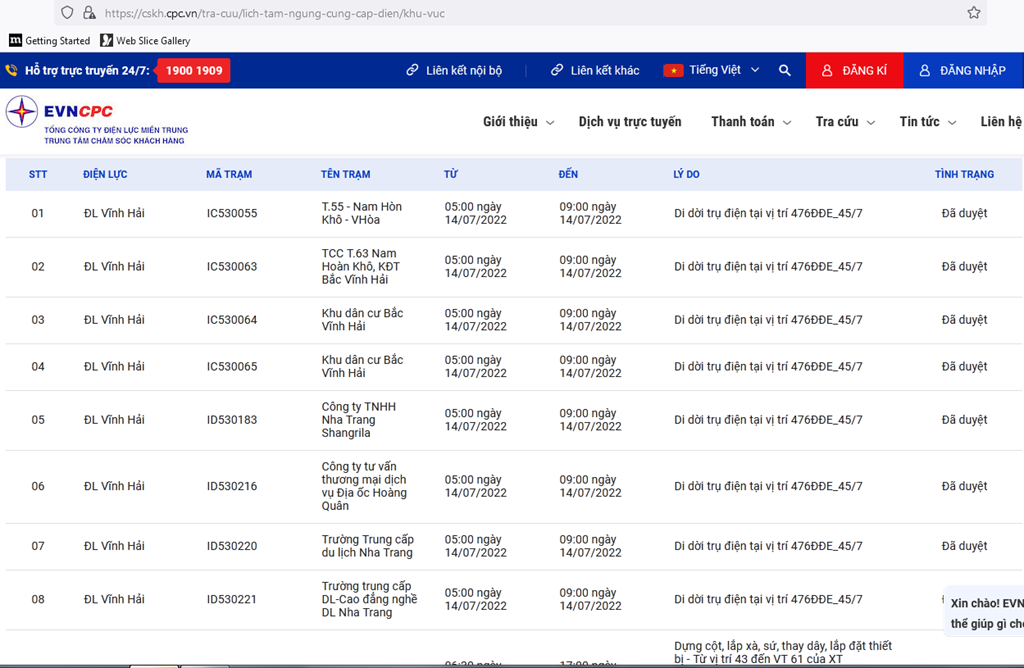Click the search magnifier icon in header
The image size is (1024, 668).
pyautogui.click(x=785, y=71)
